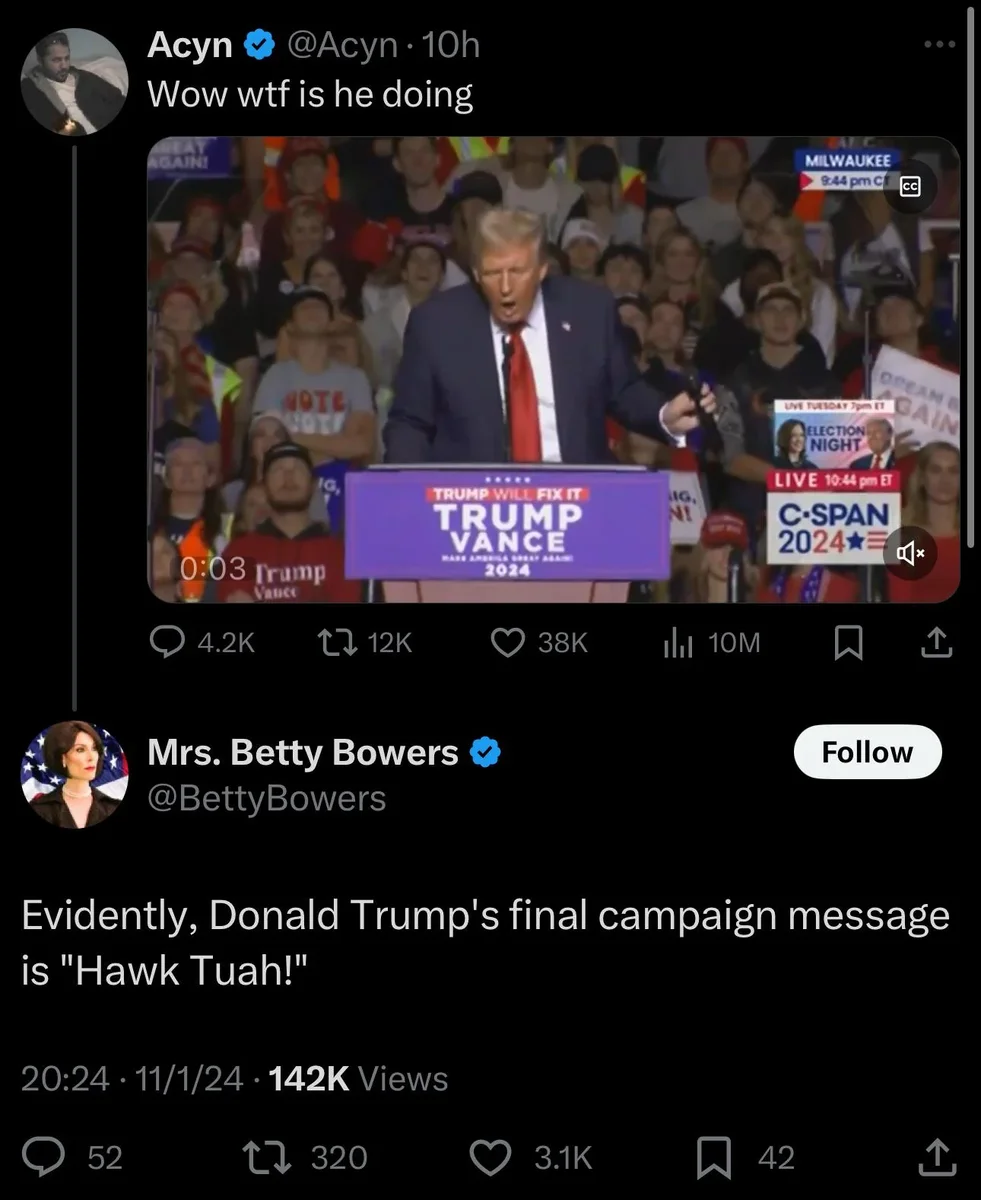Share Betty Bowers' post using the share icon
The image size is (981, 1200).
coord(937,1158)
